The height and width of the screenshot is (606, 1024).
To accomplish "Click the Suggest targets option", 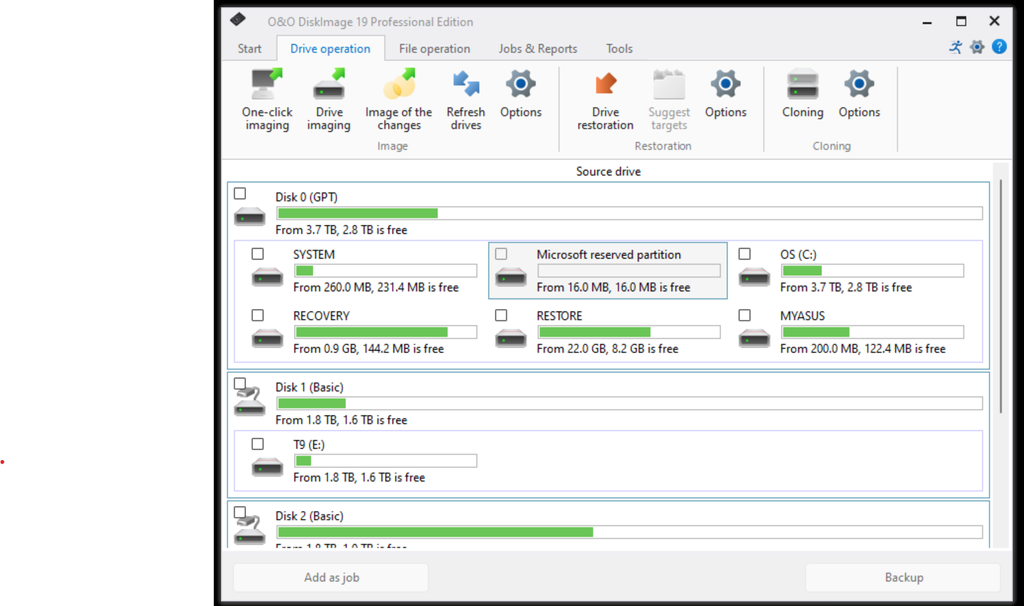I will click(x=668, y=98).
